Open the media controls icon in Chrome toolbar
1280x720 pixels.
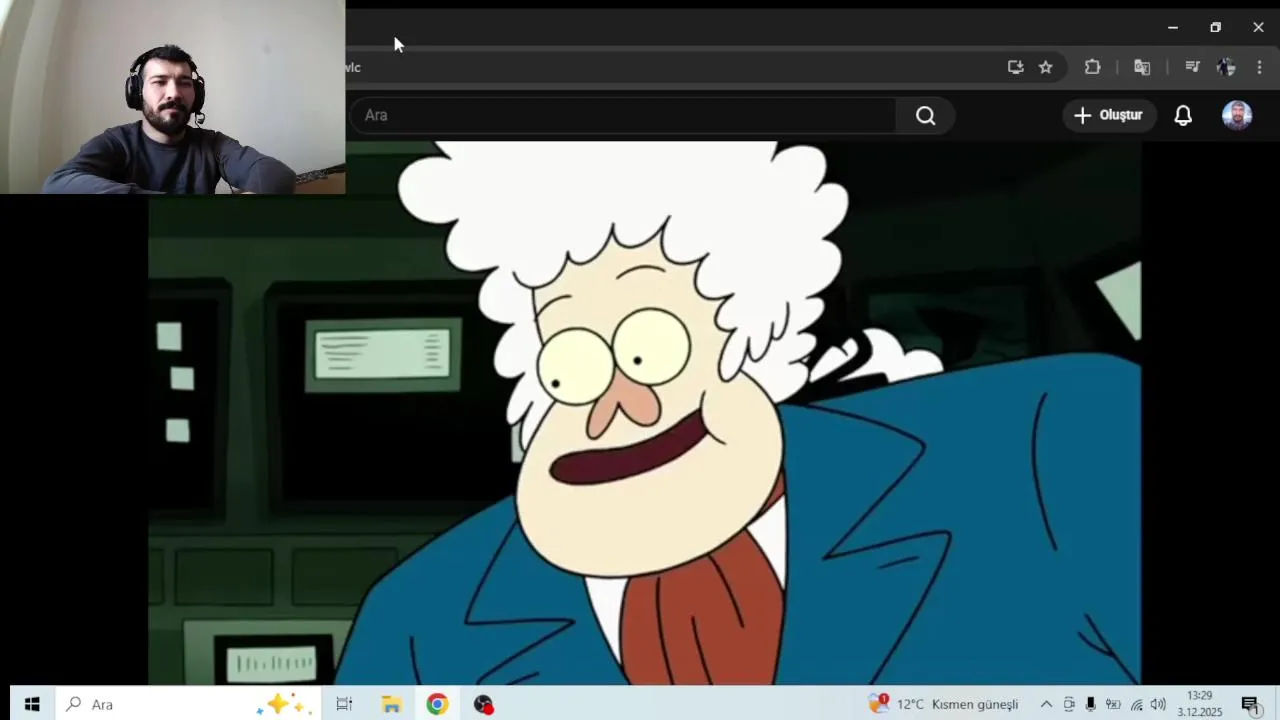pos(1192,67)
